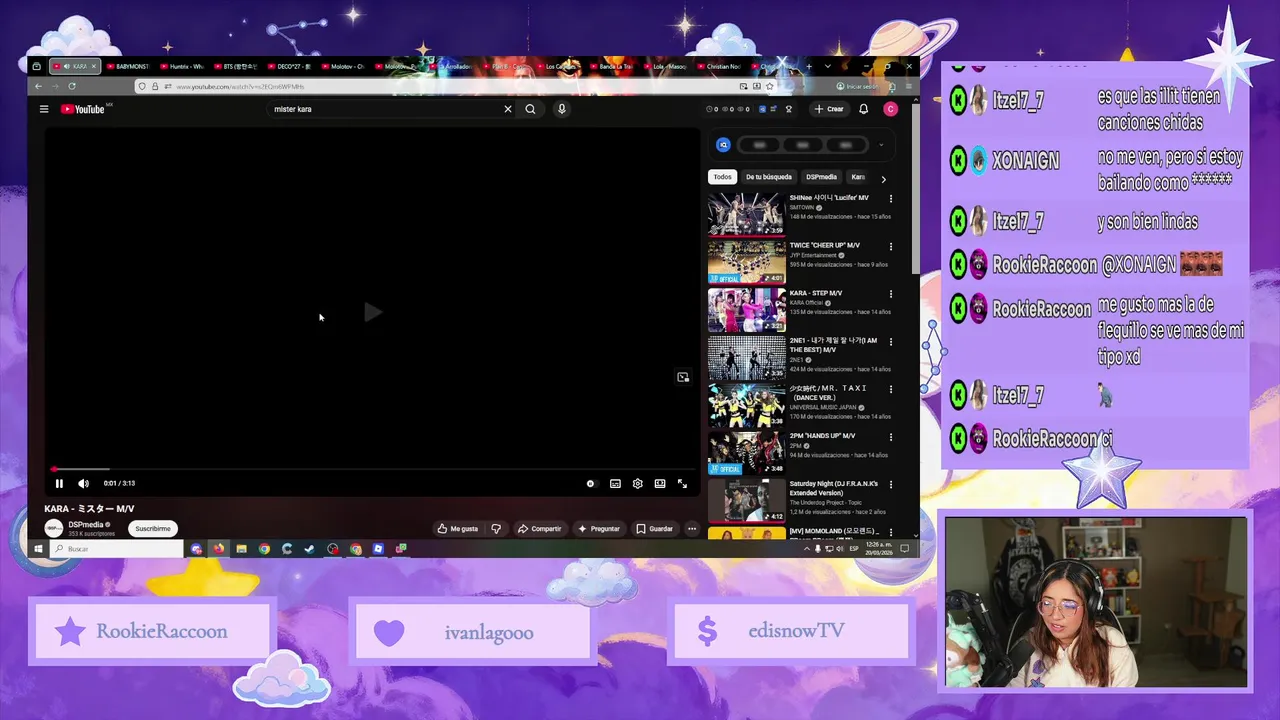Open the TWICE 'CHEER UP' M/V thumbnail
The width and height of the screenshot is (1280, 720).
[x=747, y=262]
